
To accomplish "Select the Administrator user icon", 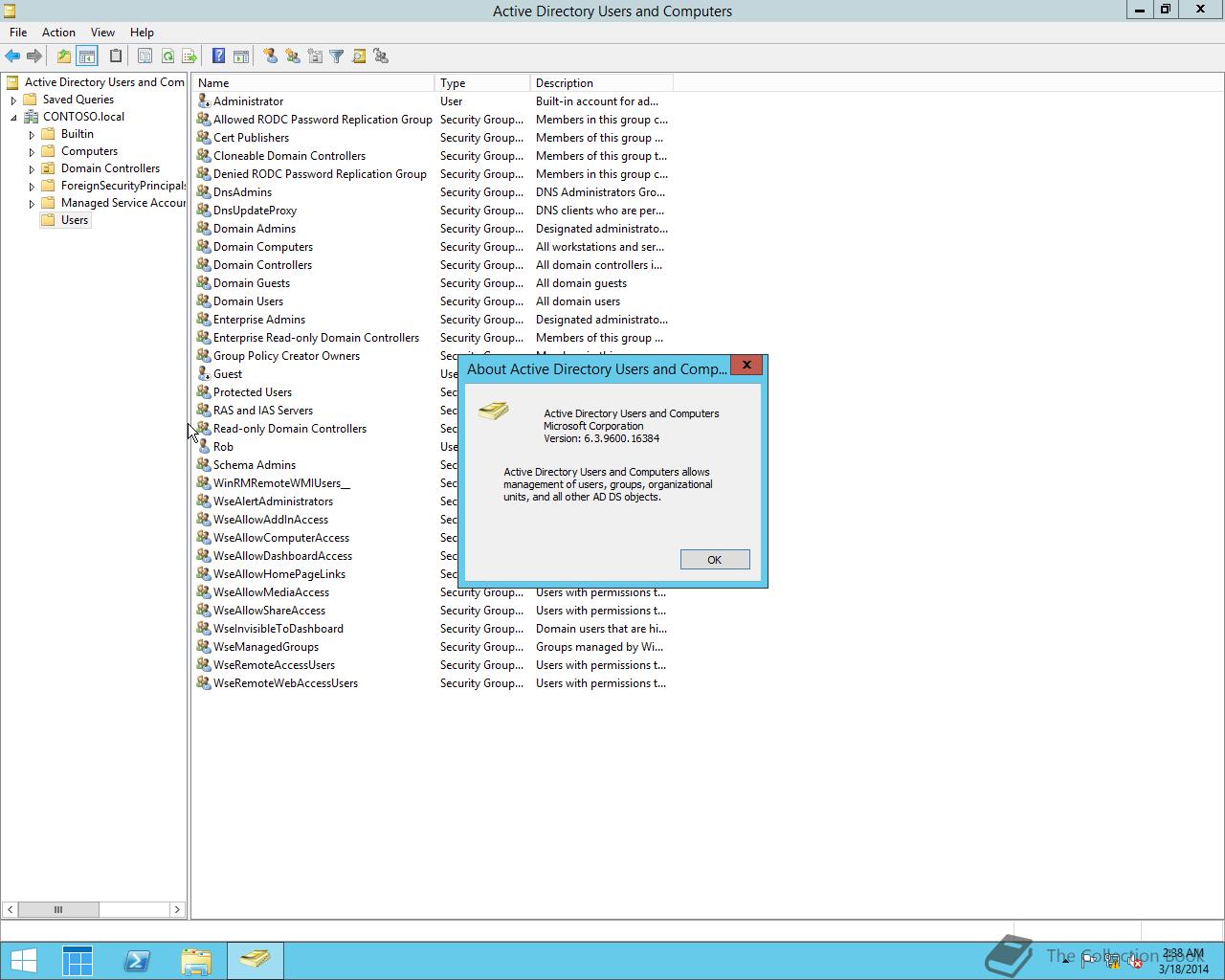I will coord(203,100).
